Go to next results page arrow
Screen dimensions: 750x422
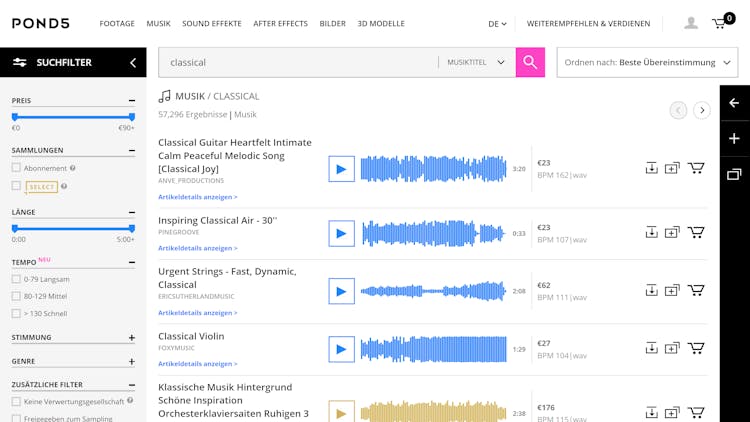click(702, 110)
